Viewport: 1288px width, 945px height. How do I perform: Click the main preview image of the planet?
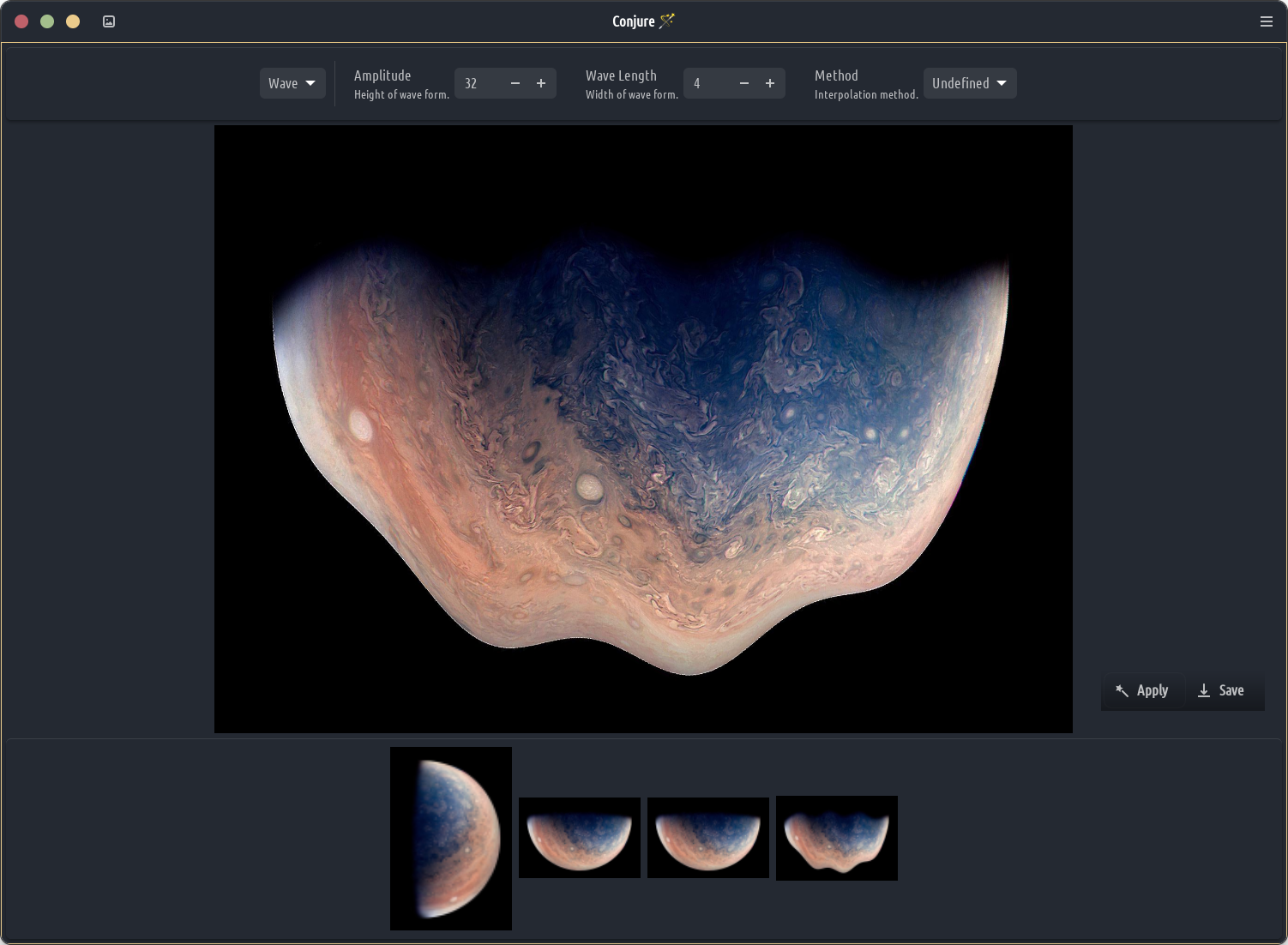pyautogui.click(x=643, y=429)
